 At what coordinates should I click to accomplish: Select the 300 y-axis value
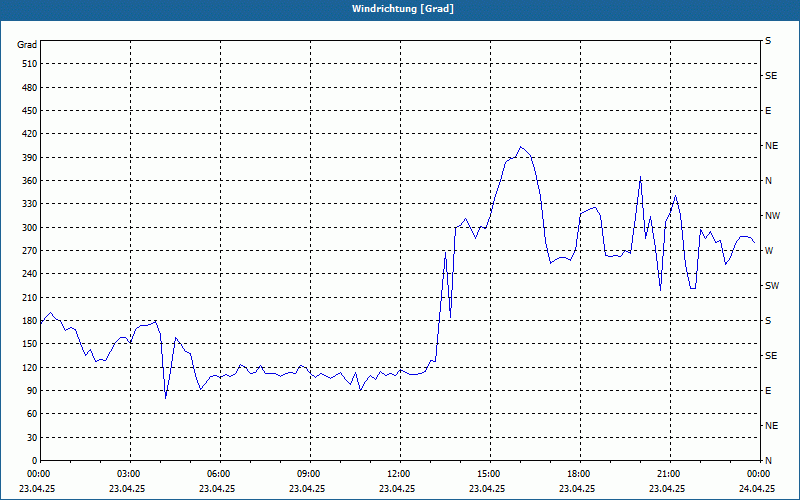pyautogui.click(x=30, y=227)
